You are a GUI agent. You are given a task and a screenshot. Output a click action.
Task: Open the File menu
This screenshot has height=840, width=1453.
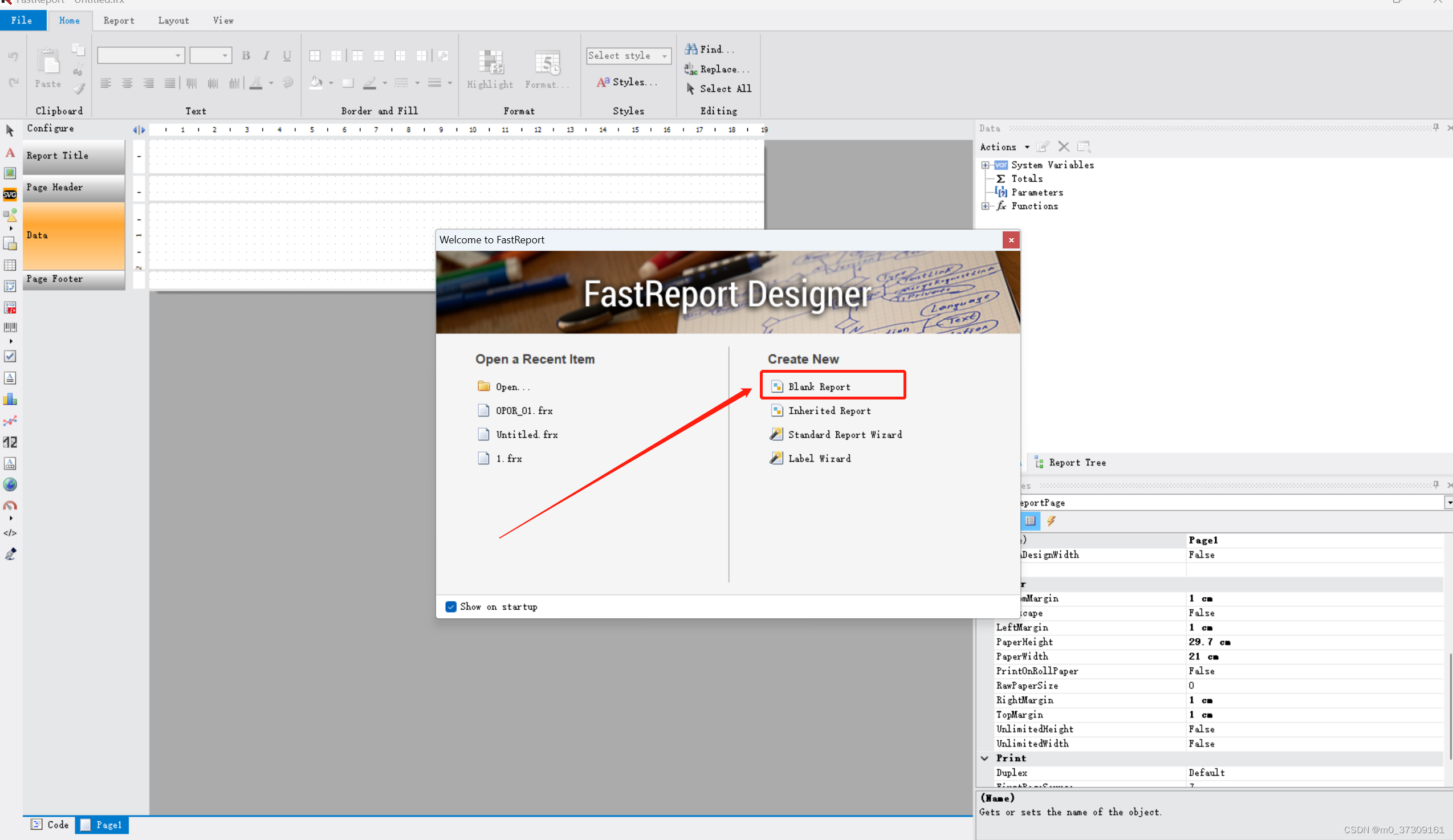(x=21, y=20)
